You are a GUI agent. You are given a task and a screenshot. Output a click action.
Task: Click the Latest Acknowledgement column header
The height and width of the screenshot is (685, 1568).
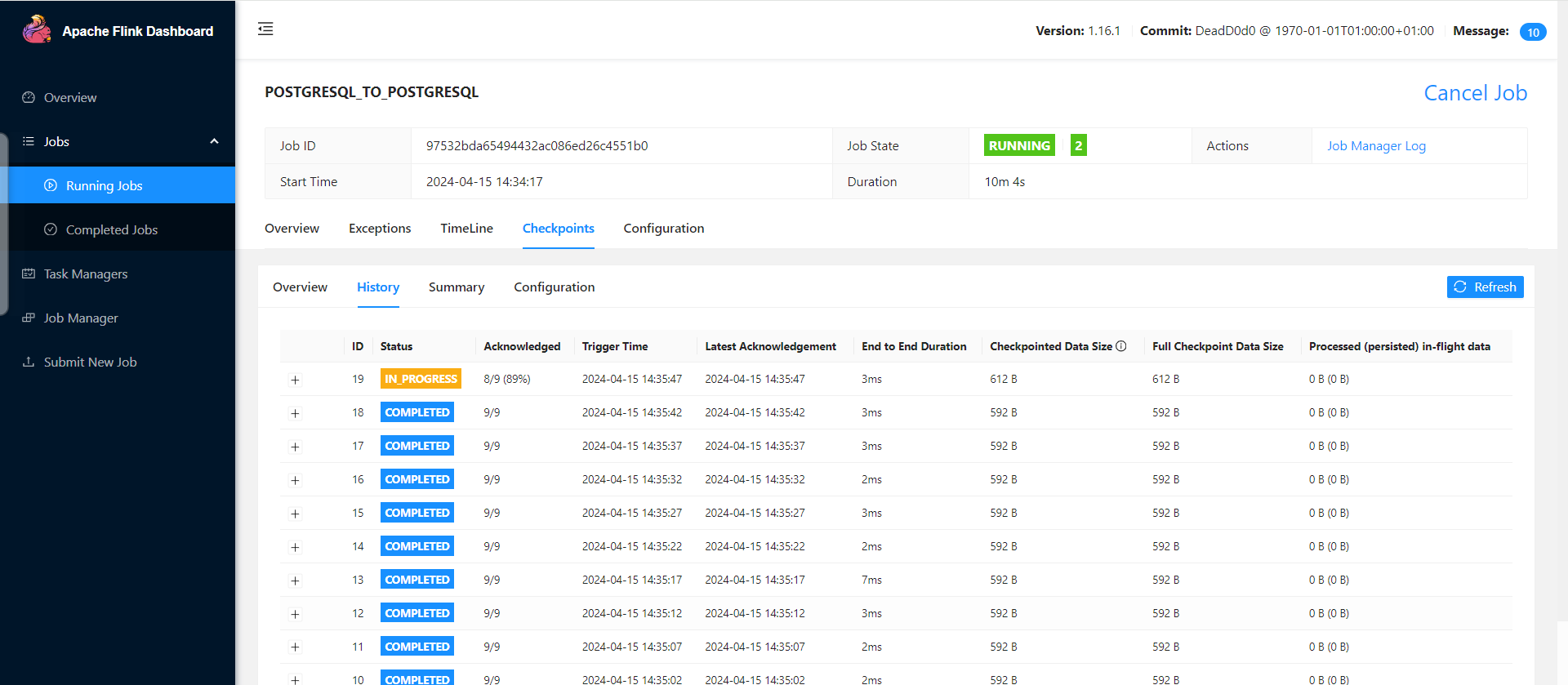(770, 346)
